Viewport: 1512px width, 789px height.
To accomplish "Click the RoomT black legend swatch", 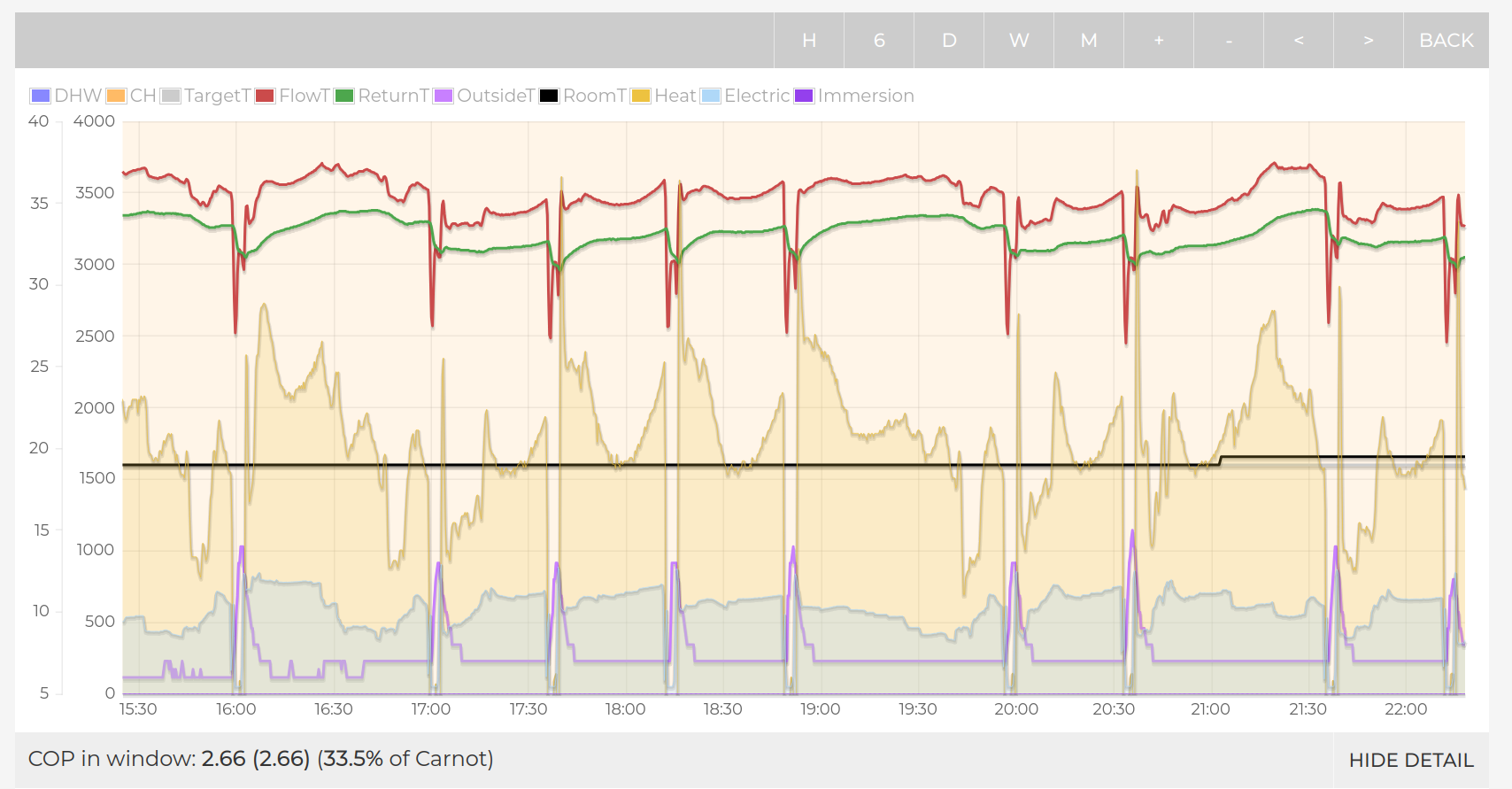I will (549, 96).
